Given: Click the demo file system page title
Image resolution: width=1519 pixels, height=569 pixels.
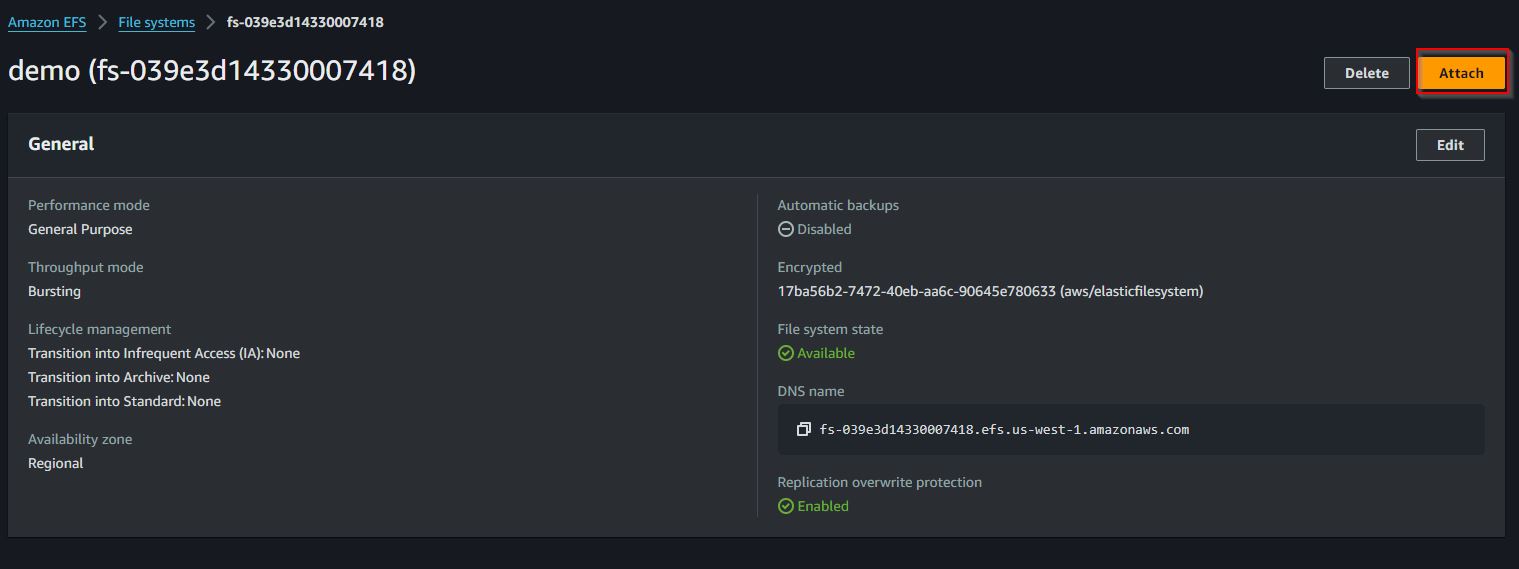Looking at the screenshot, I should click(x=212, y=71).
